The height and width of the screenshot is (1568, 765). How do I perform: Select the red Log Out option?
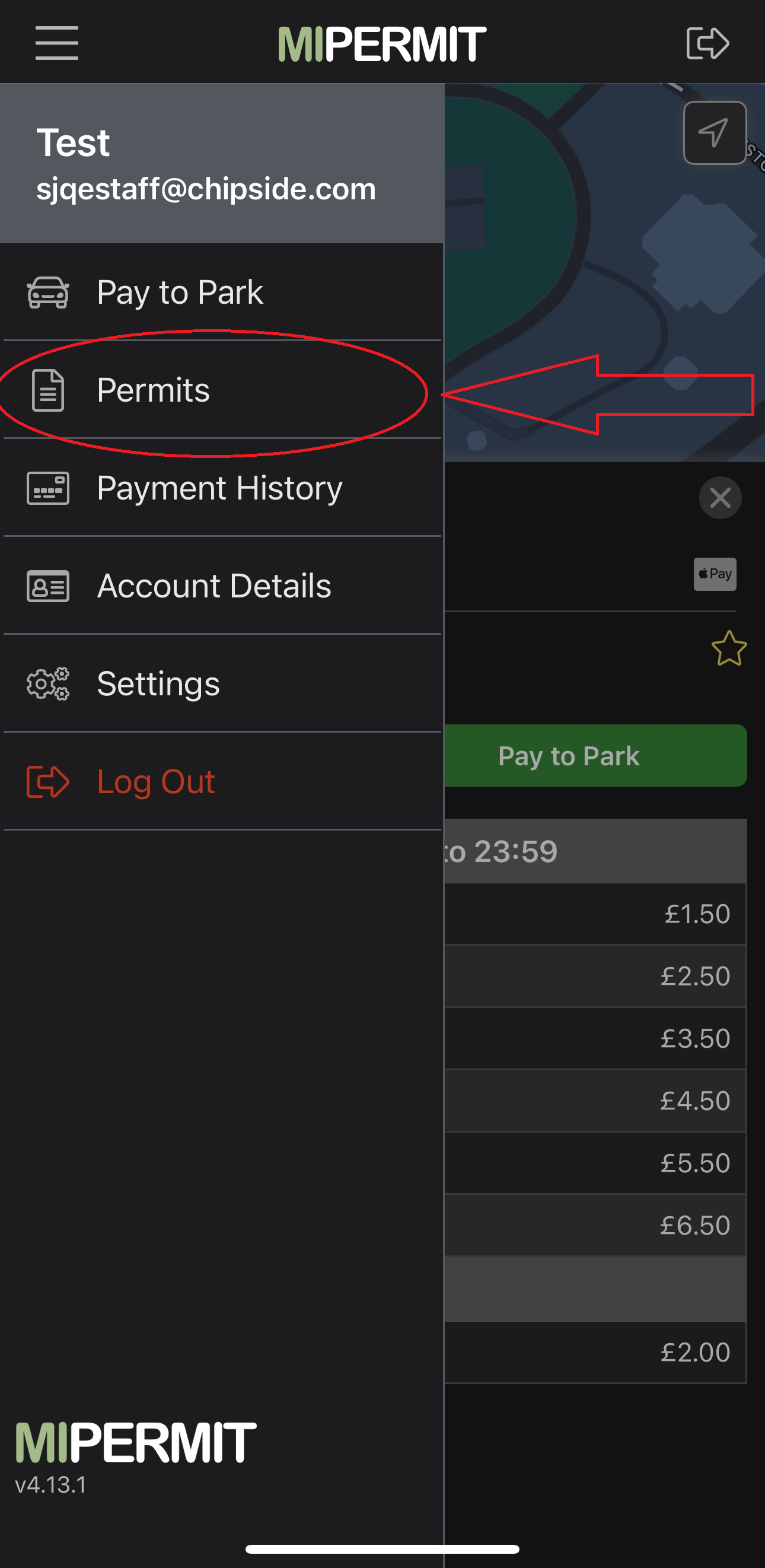pyautogui.click(x=156, y=781)
